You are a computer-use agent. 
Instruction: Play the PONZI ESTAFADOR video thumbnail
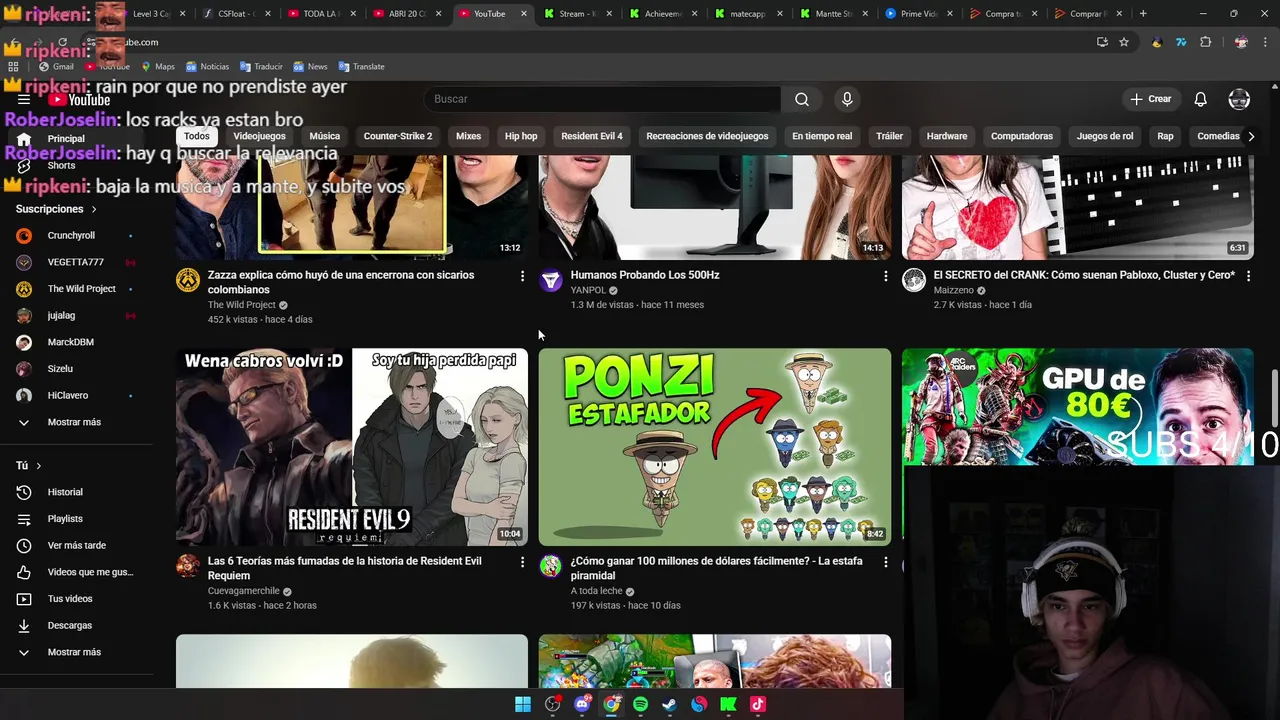715,446
